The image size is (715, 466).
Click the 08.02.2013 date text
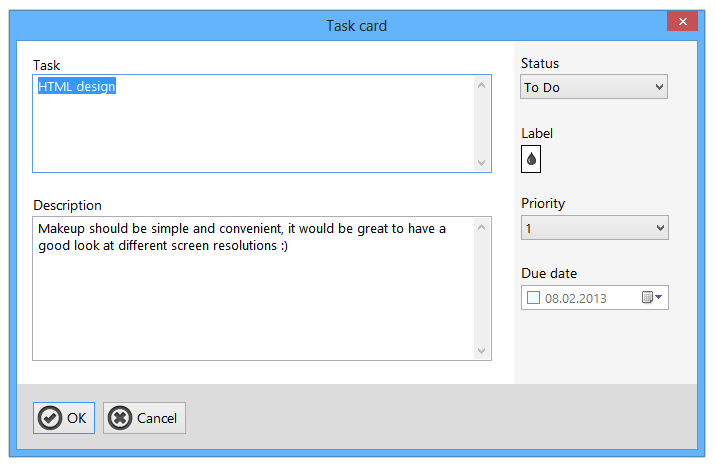point(575,298)
